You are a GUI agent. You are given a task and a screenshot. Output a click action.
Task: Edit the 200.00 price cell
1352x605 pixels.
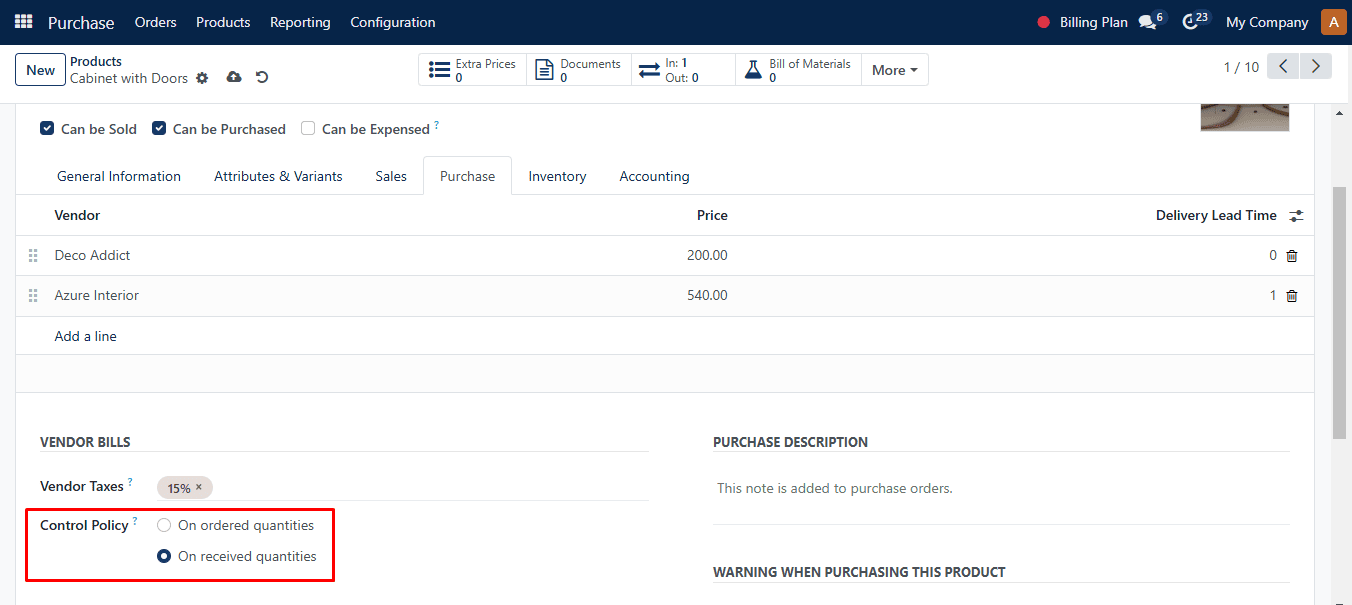pyautogui.click(x=707, y=256)
